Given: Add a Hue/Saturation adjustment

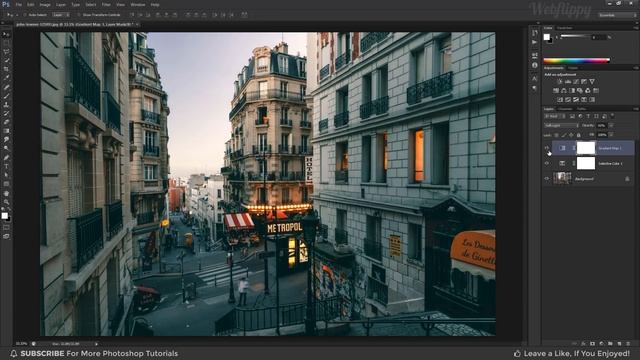Looking at the screenshot, I should point(556,91).
